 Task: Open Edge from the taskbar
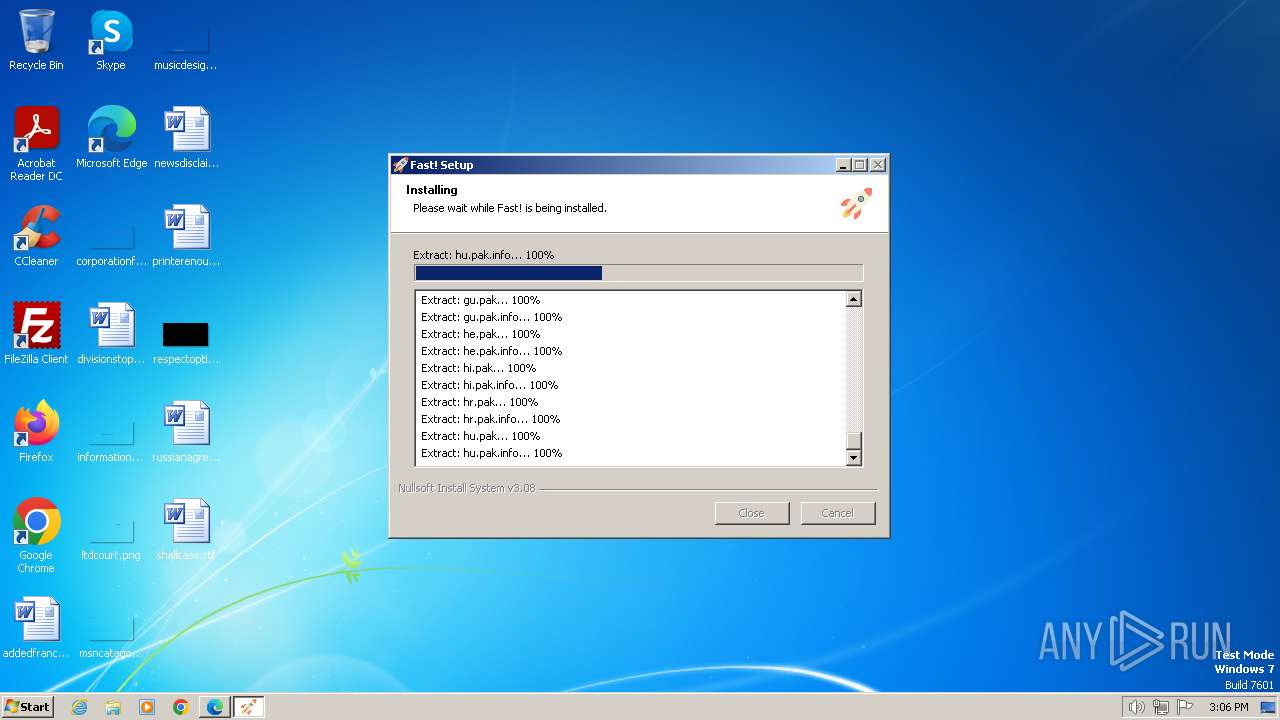(215, 707)
